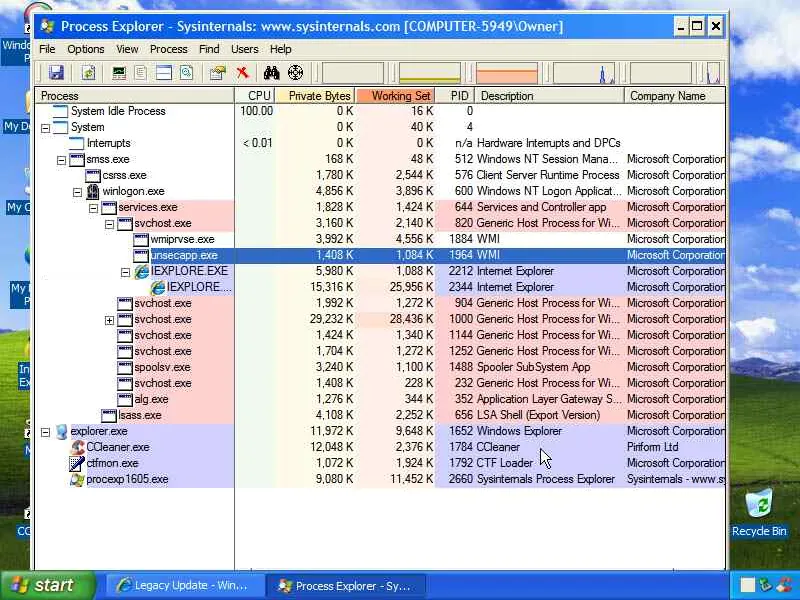Open the File menu
800x600 pixels.
click(47, 49)
